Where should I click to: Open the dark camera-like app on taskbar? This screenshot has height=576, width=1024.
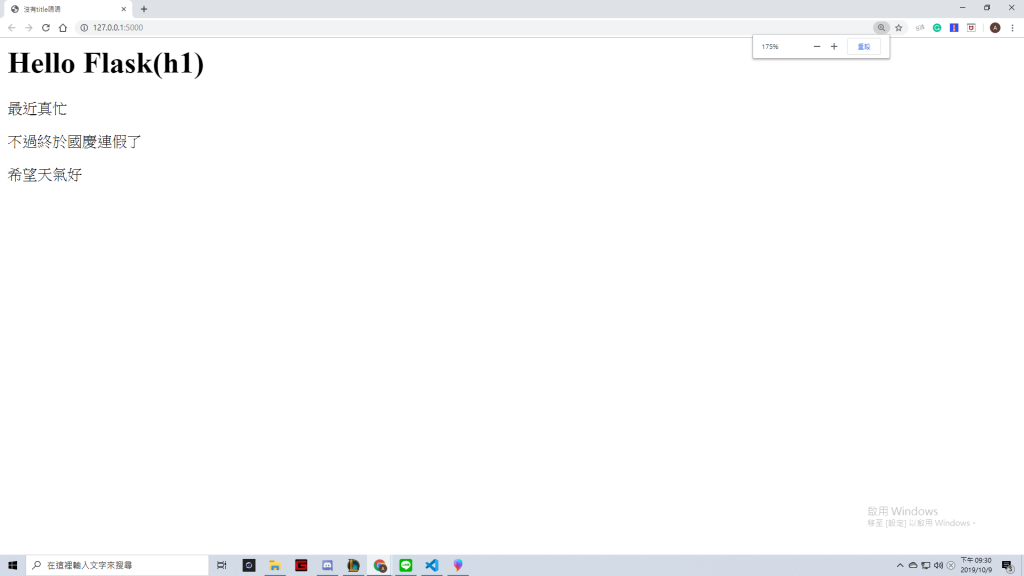(x=249, y=565)
